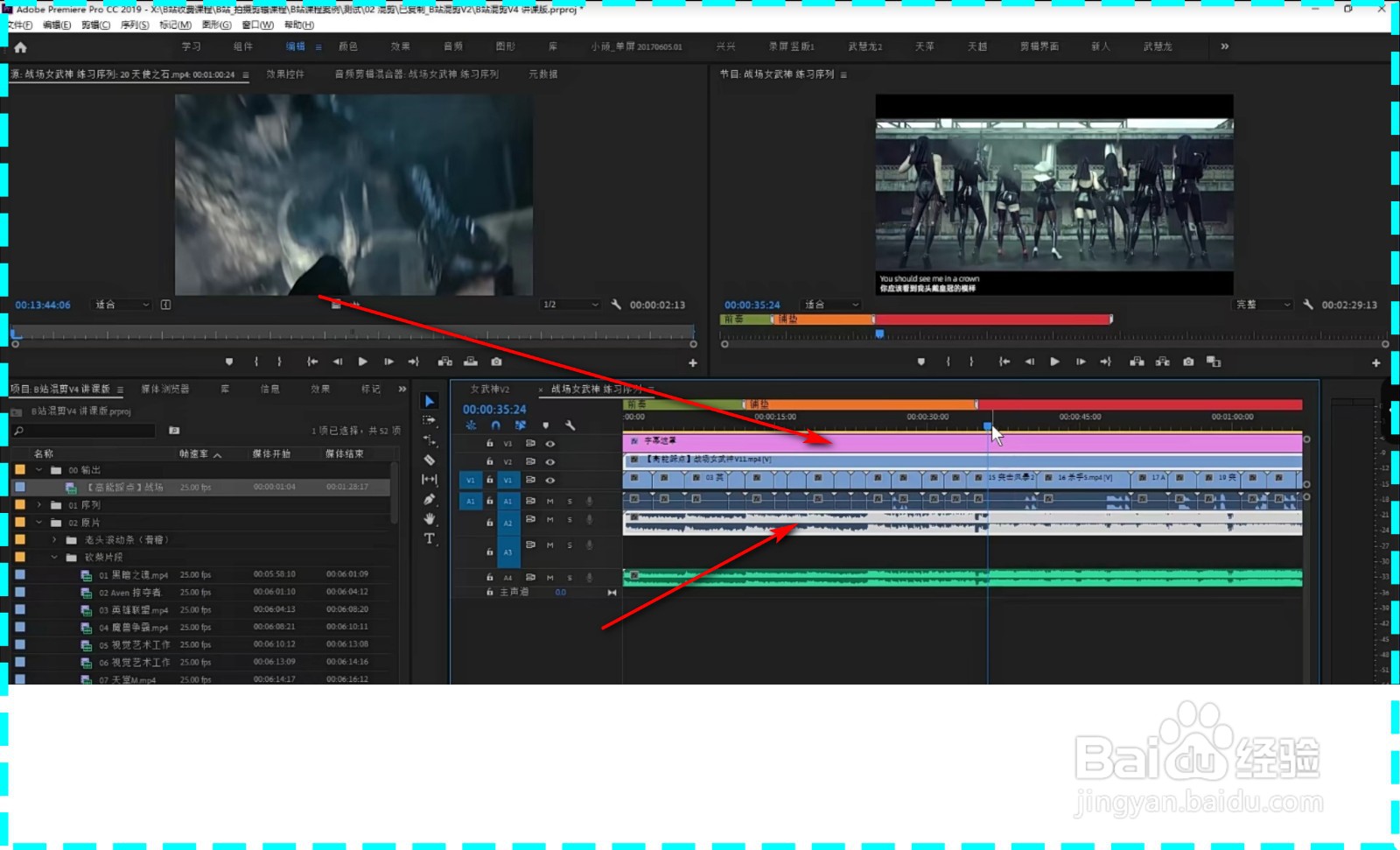Go to In point in Program monitor
1400x850 pixels.
click(x=1004, y=362)
